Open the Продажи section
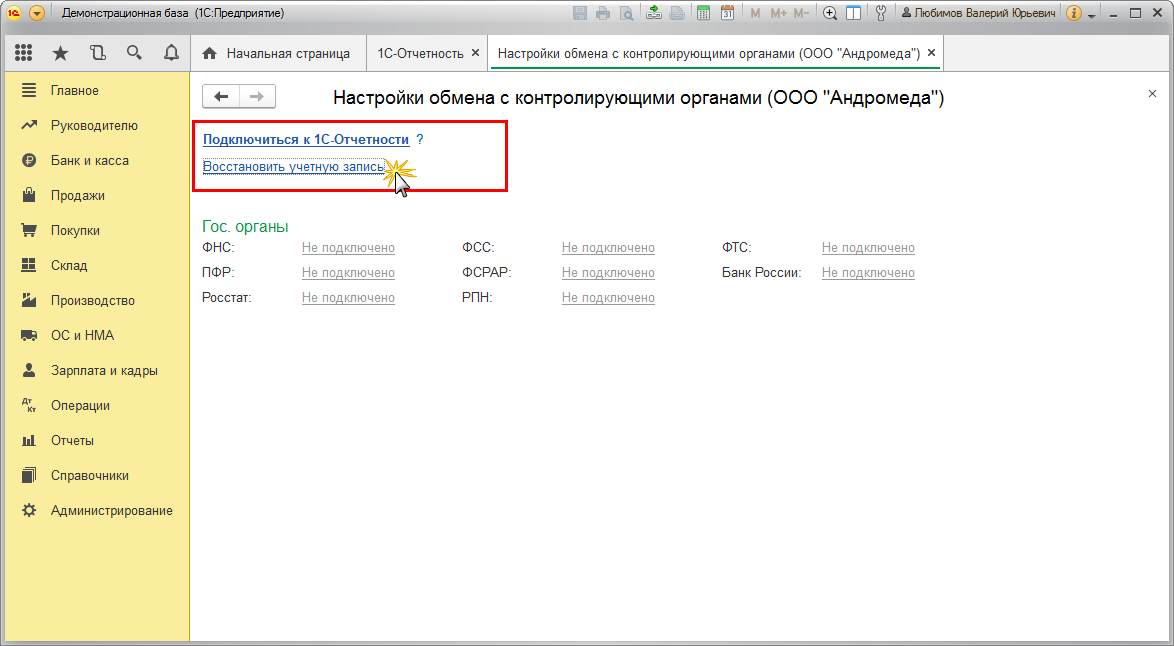Image resolution: width=1174 pixels, height=646 pixels. [x=97, y=195]
